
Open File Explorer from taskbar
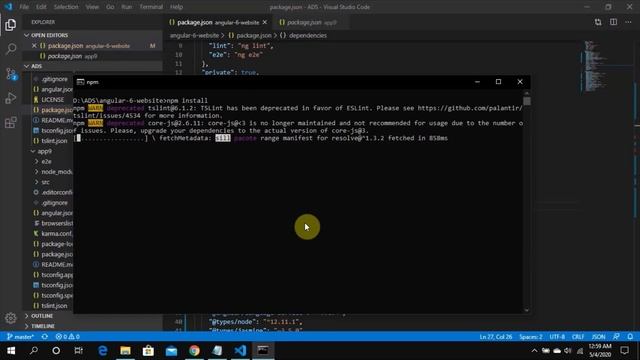(x=125, y=351)
